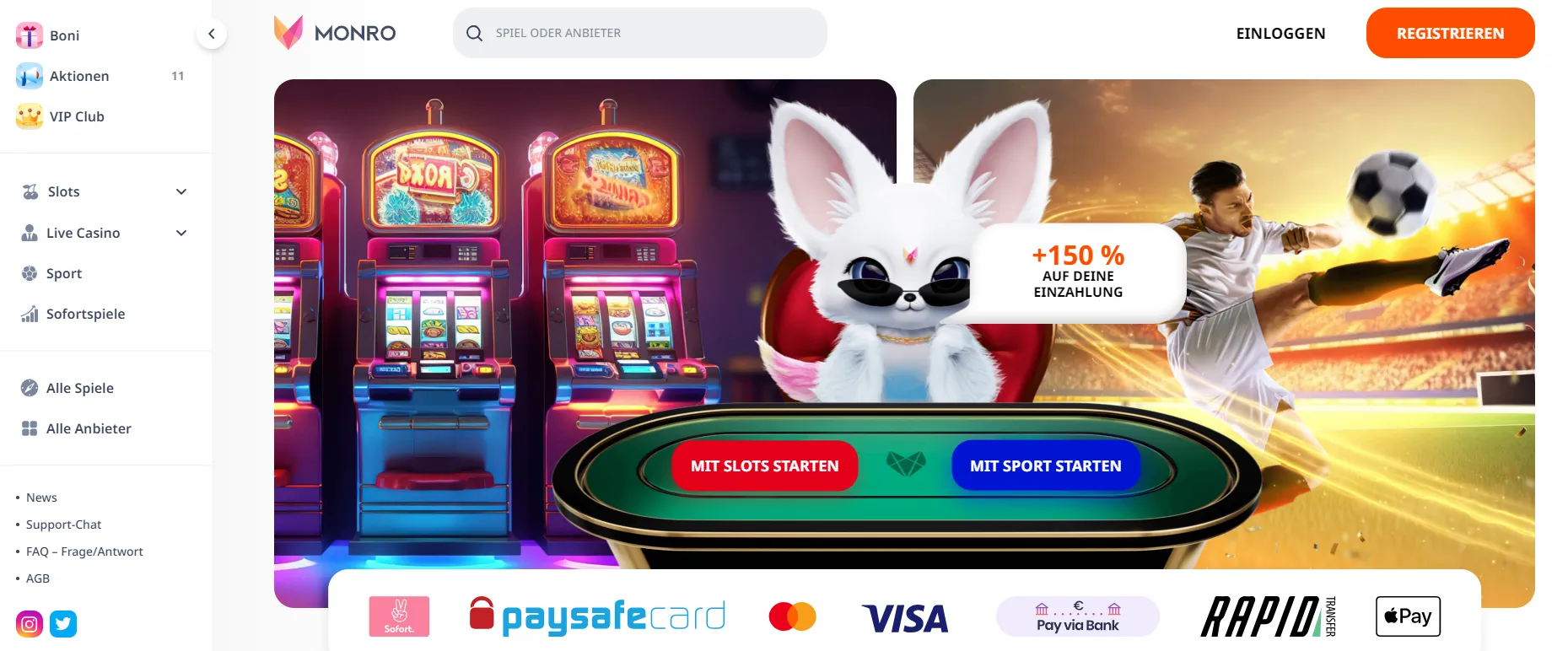Click the MIT SLOTS STARTEN button
Viewport: 1568px width, 651px height.
click(x=764, y=465)
